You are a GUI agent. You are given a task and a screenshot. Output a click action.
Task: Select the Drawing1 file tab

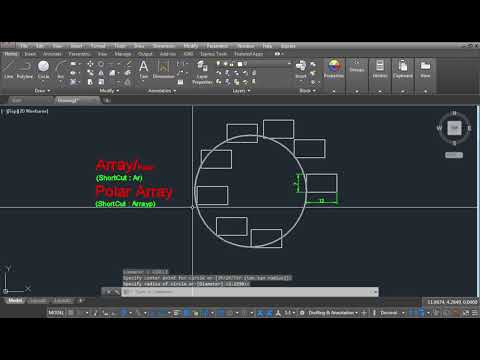[x=77, y=100]
